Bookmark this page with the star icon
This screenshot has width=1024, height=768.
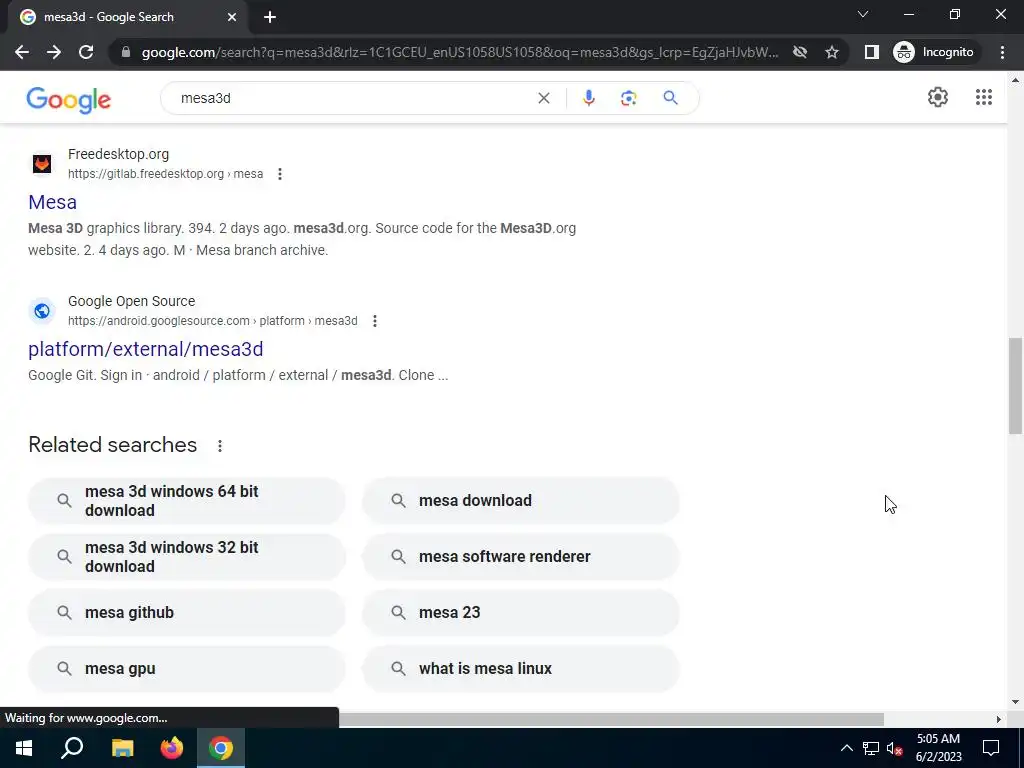tap(831, 52)
